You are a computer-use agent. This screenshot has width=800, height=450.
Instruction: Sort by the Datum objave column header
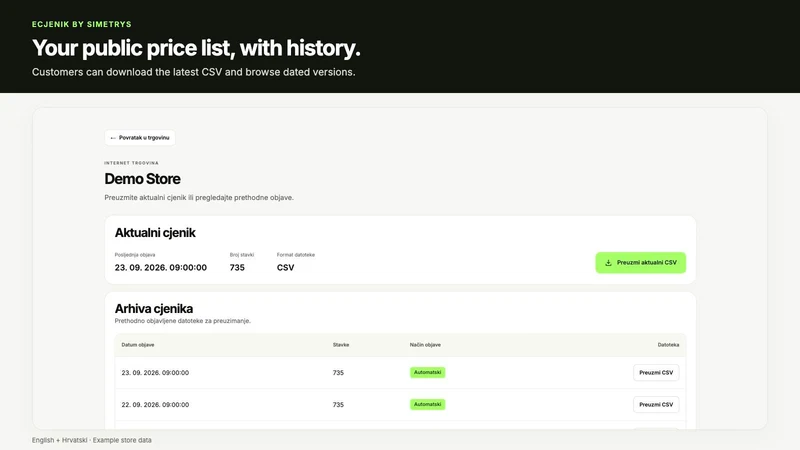tap(138, 345)
